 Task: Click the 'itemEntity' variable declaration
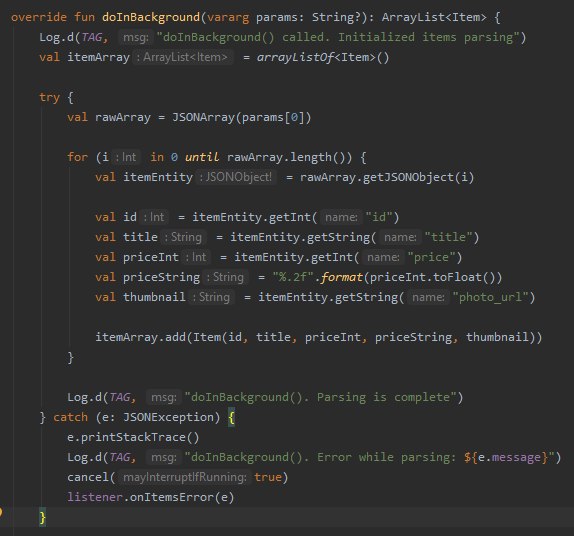158,177
